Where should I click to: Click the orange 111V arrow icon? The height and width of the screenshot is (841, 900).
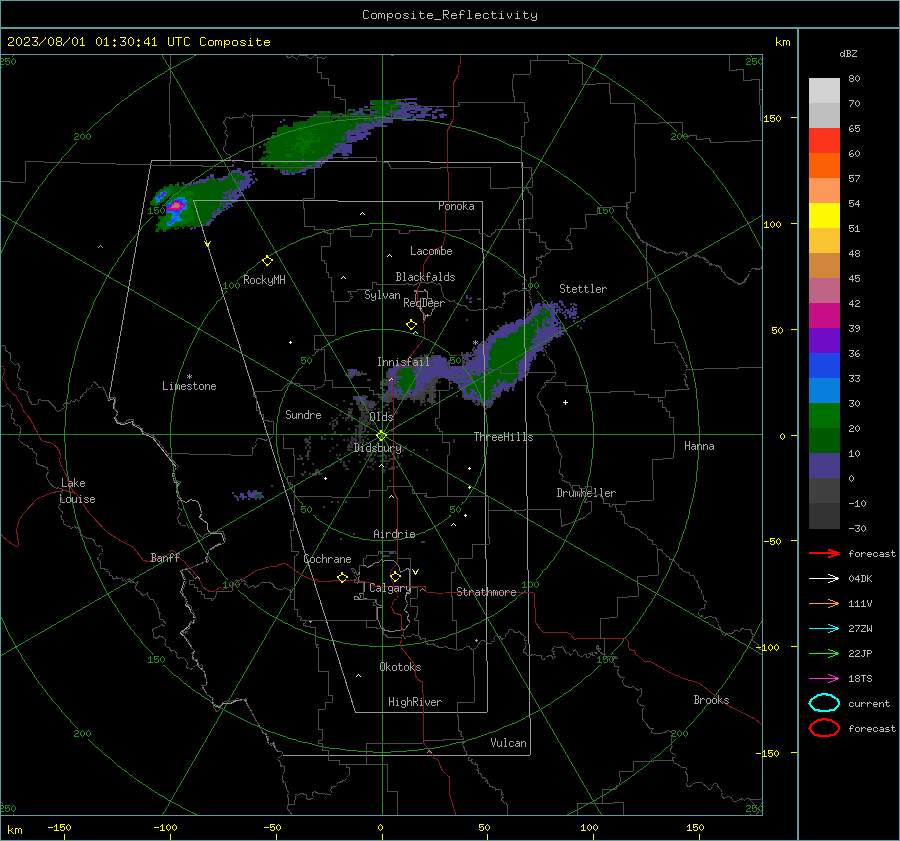coord(824,603)
